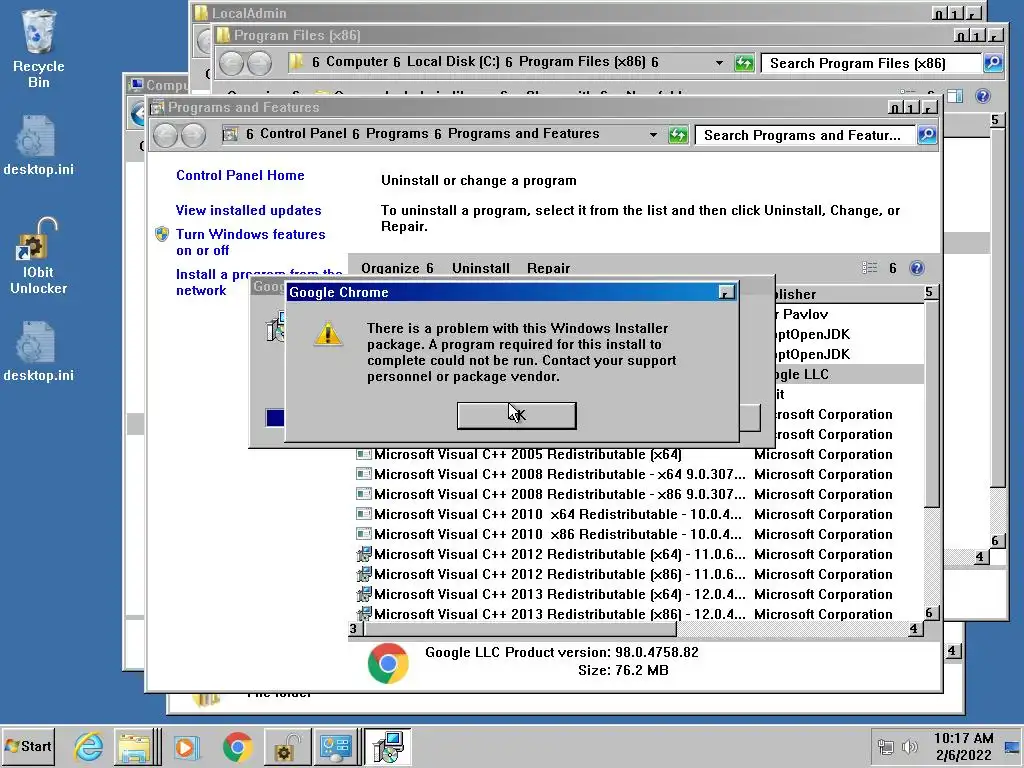Refresh the Programs and Features address bar
Image resolution: width=1024 pixels, height=768 pixels.
pos(678,135)
